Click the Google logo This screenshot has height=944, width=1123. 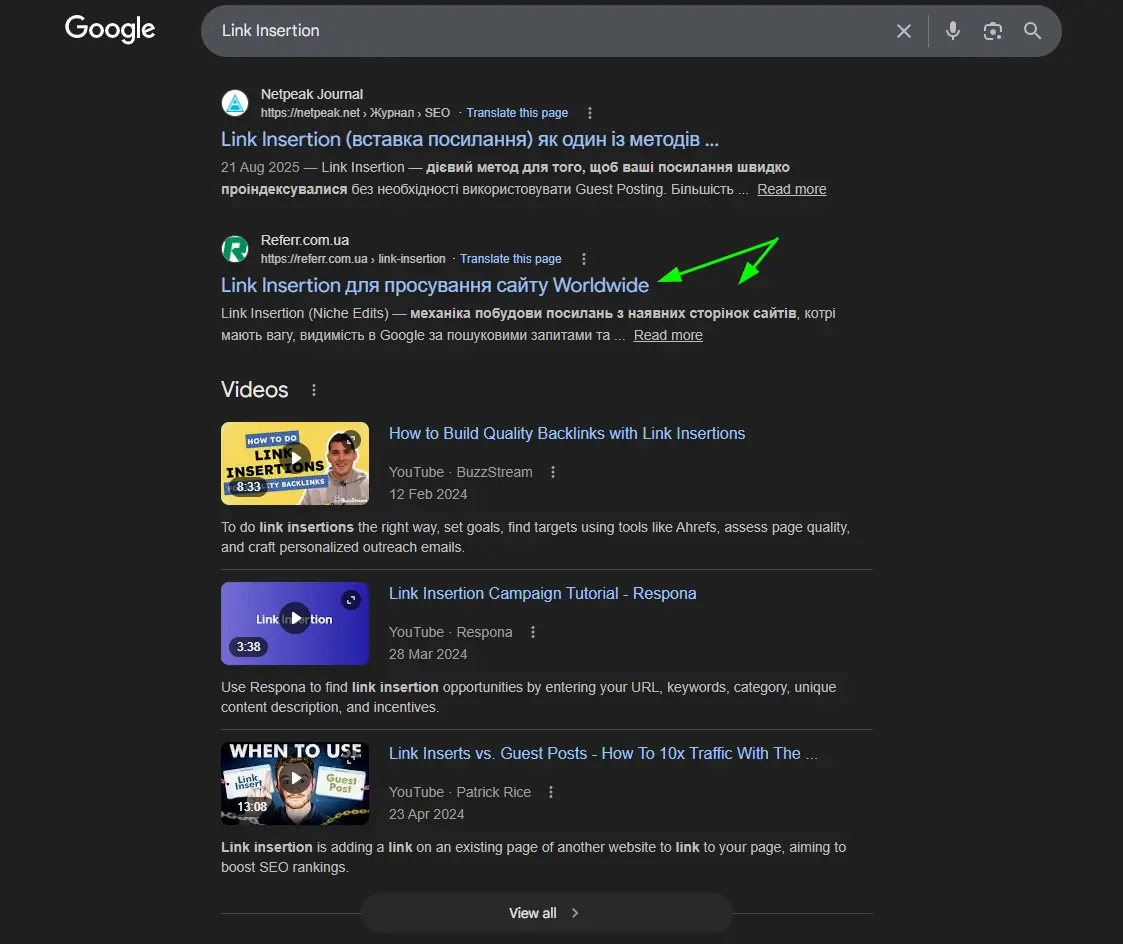click(x=110, y=29)
